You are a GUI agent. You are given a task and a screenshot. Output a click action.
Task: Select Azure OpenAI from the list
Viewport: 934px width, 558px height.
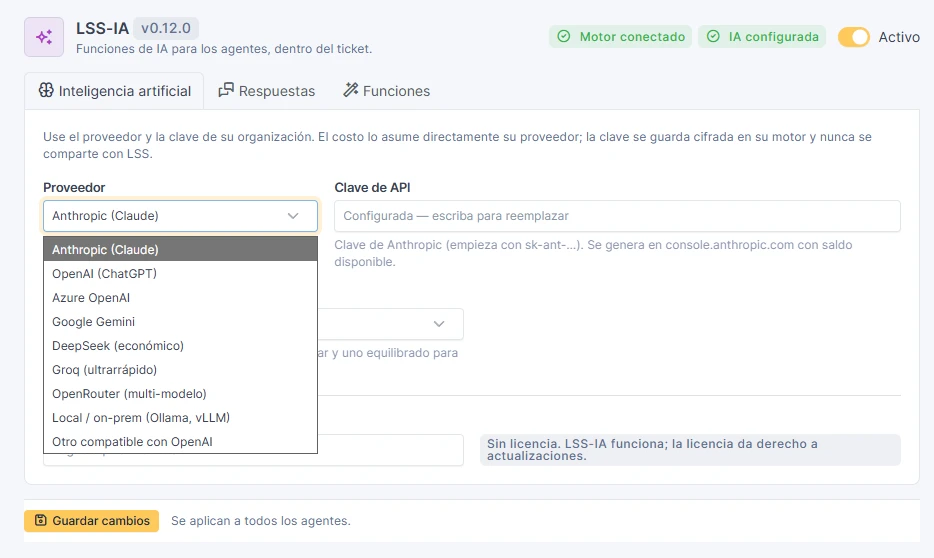[x=180, y=298]
